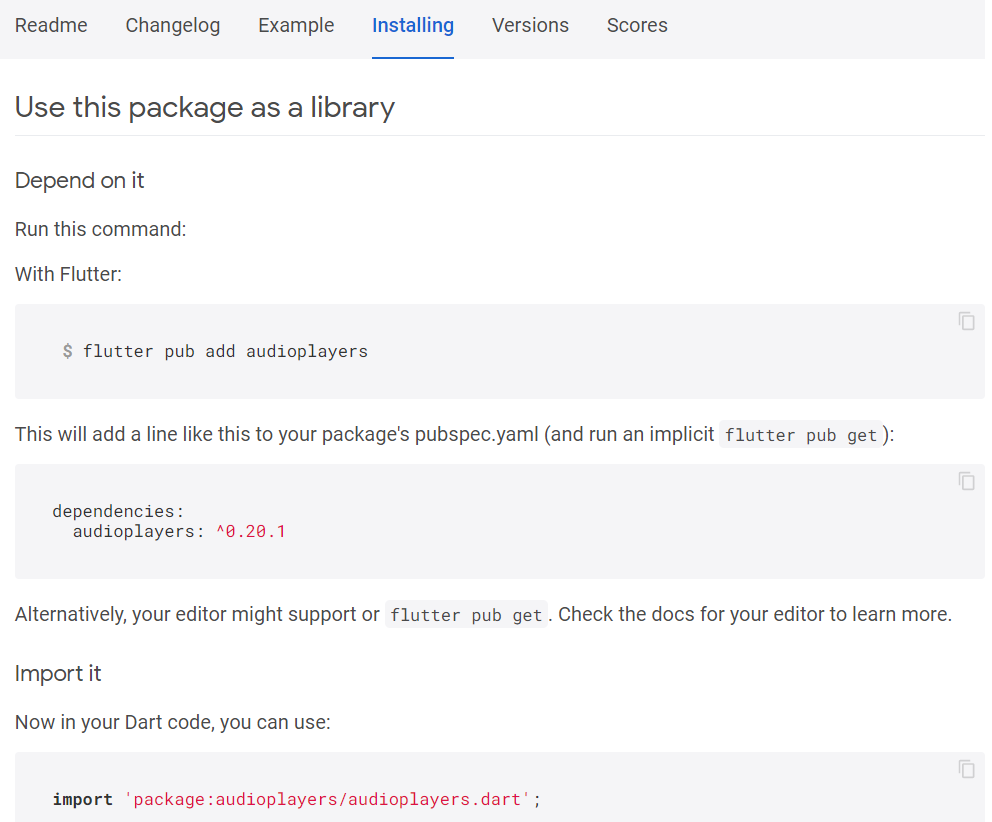Click the 'Import it' heading
Image resolution: width=992 pixels, height=822 pixels.
coord(58,673)
